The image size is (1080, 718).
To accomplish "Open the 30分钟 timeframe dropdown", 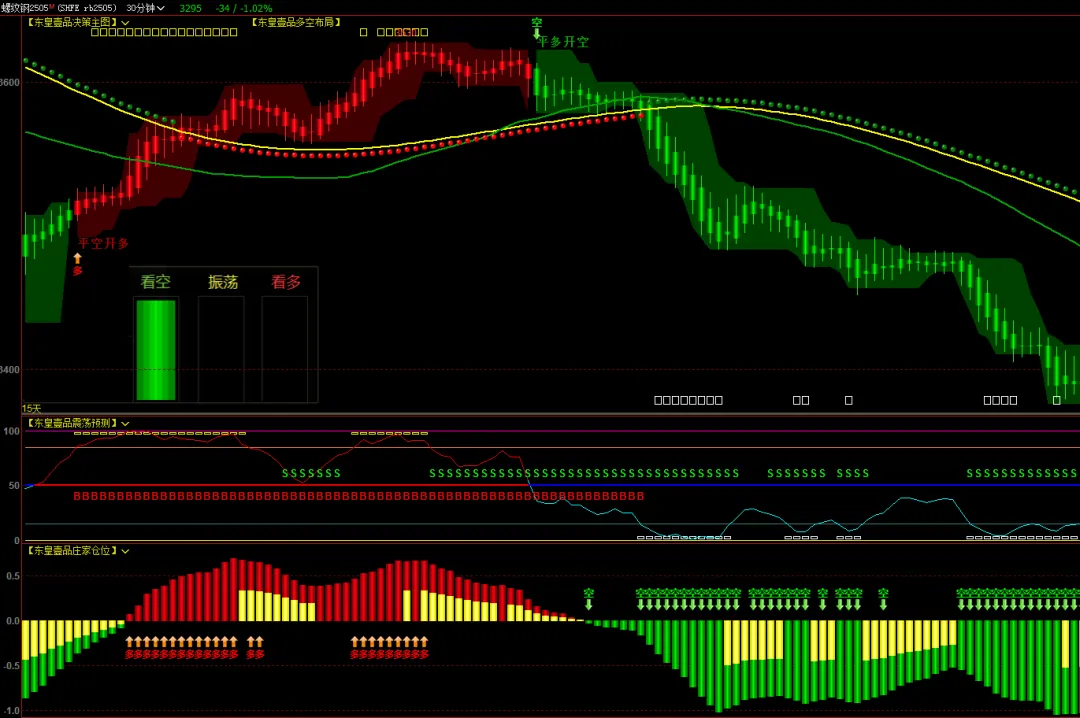I will pos(145,8).
